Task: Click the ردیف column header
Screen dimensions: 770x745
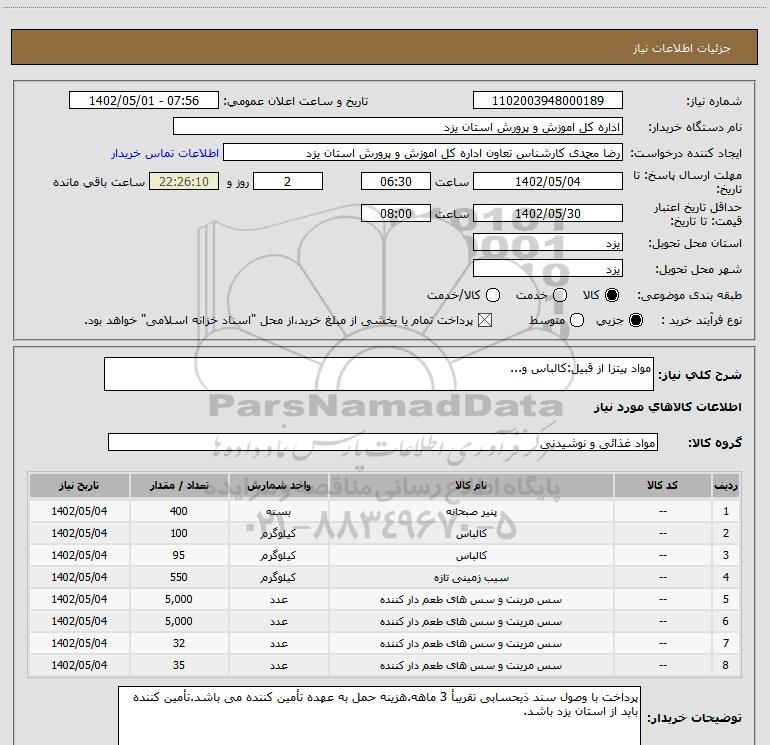Action: [726, 486]
